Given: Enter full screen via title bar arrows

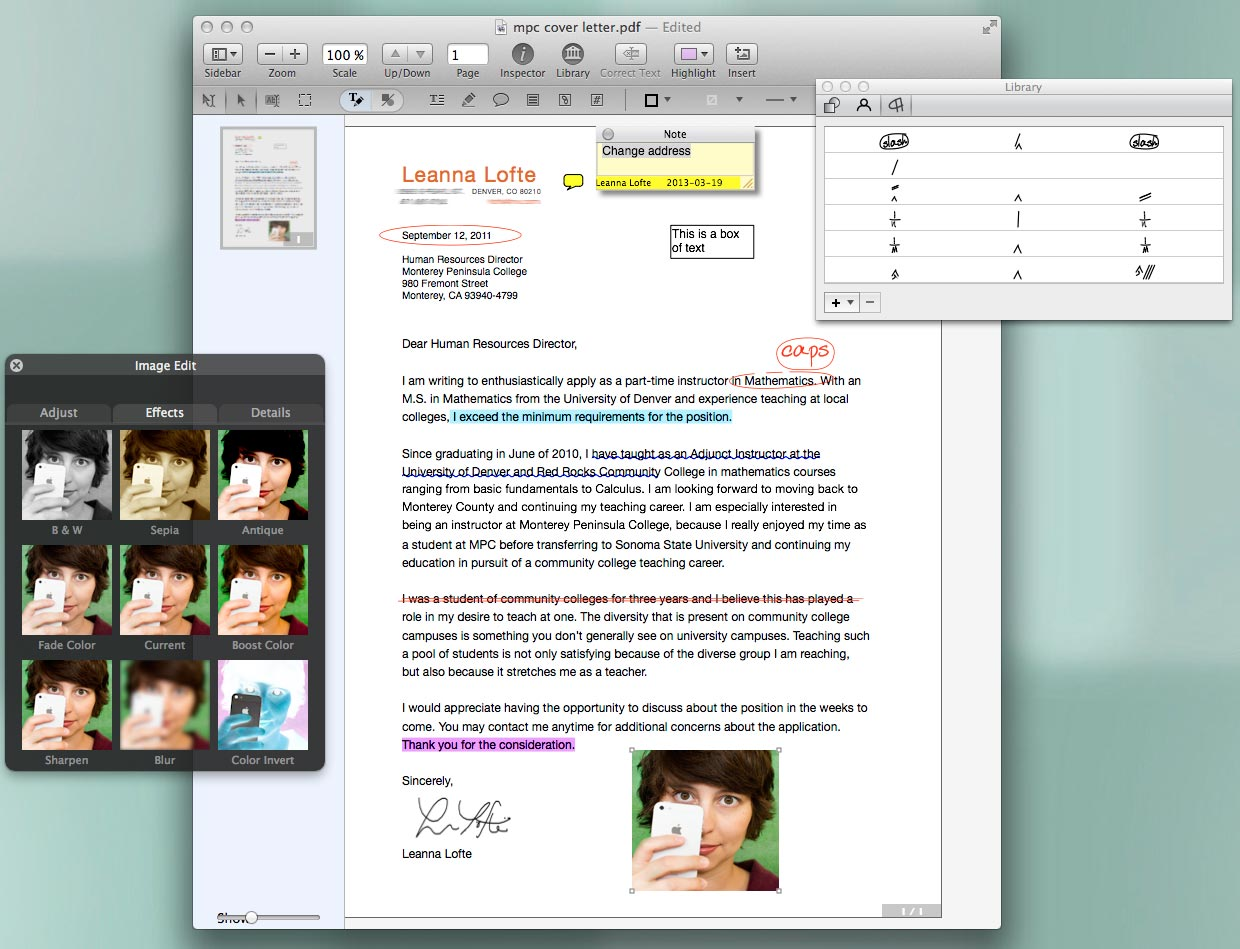Looking at the screenshot, I should click(990, 27).
